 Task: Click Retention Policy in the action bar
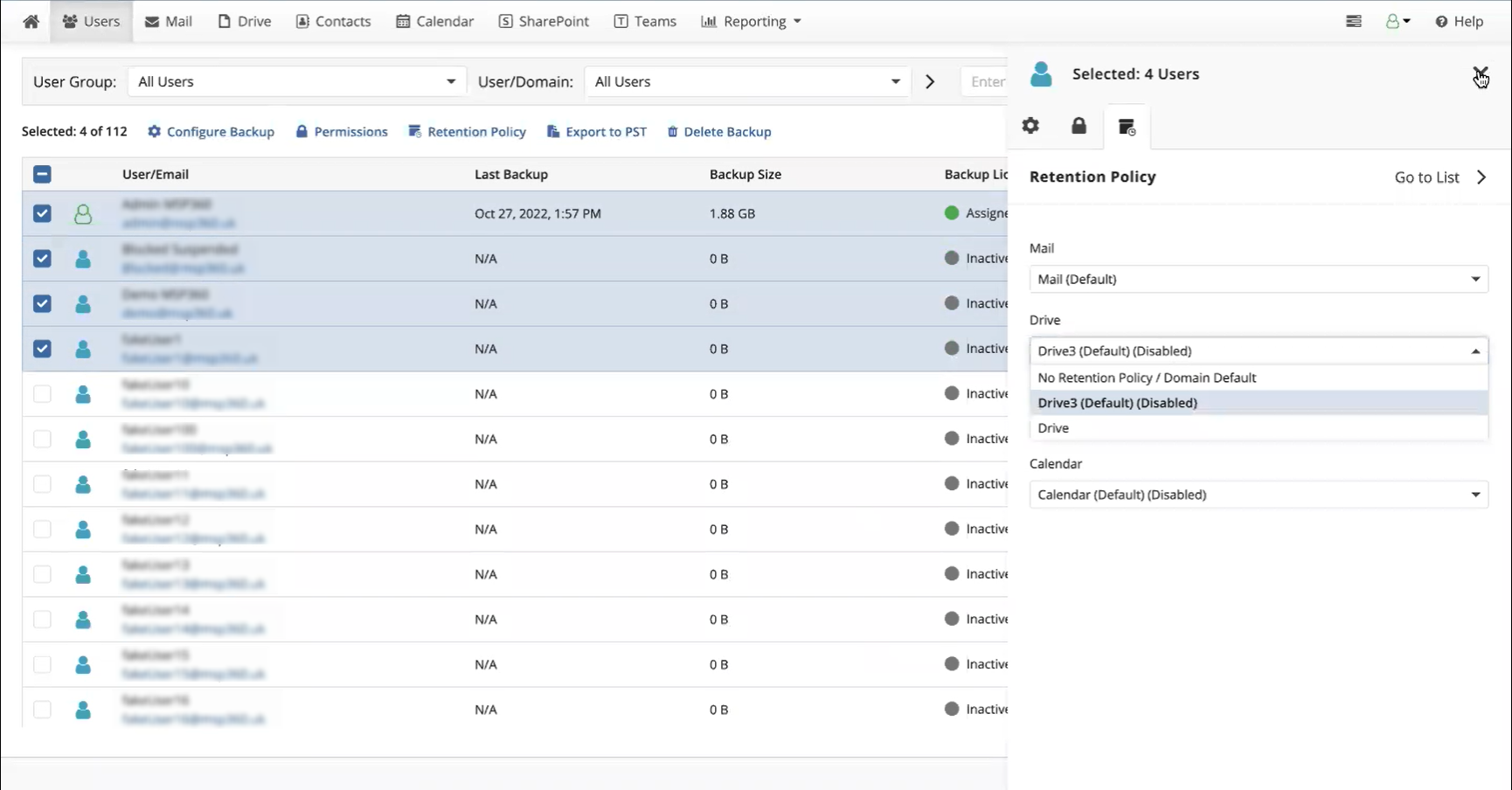[x=468, y=132]
